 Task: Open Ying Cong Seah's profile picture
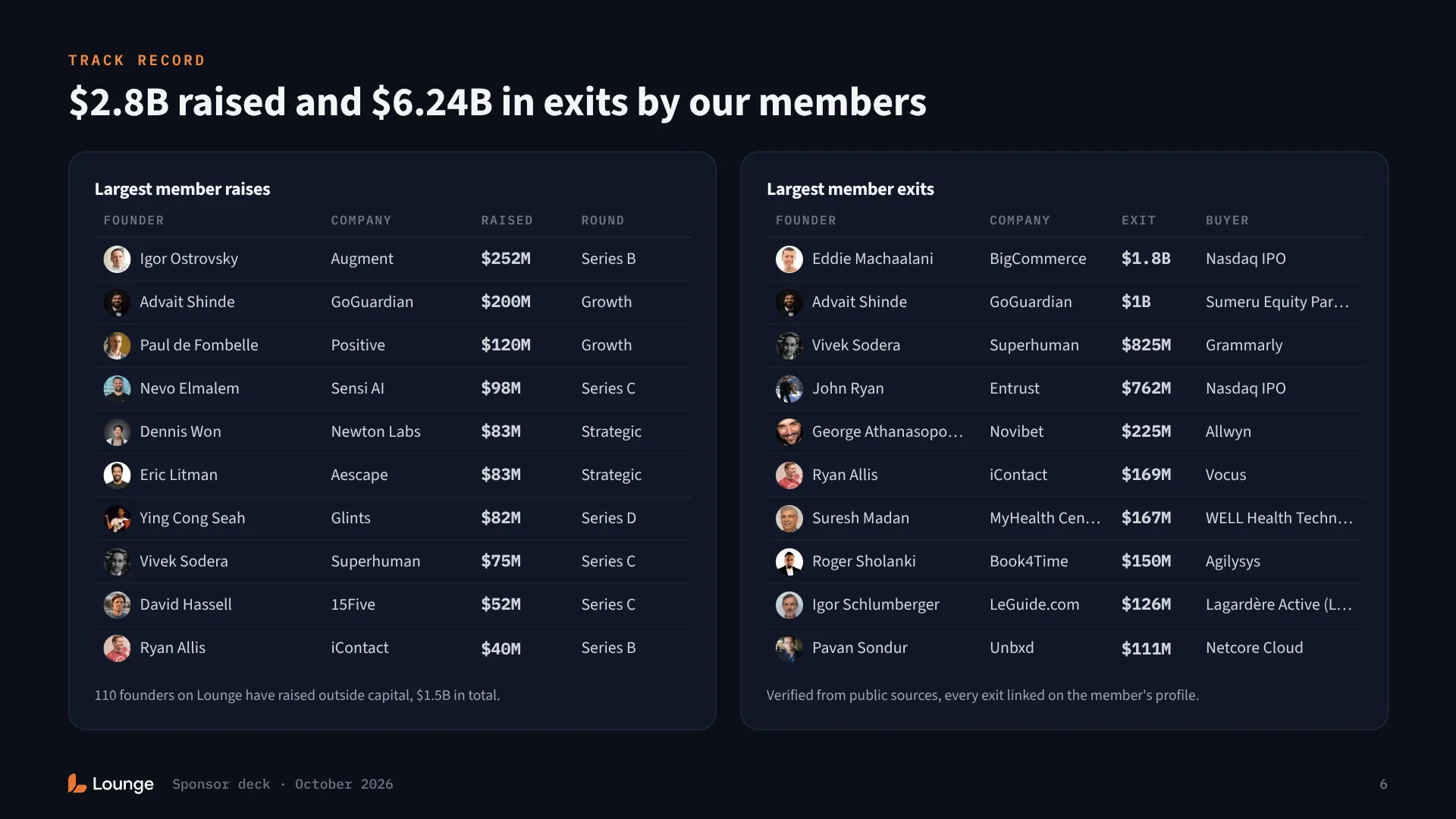[117, 519]
